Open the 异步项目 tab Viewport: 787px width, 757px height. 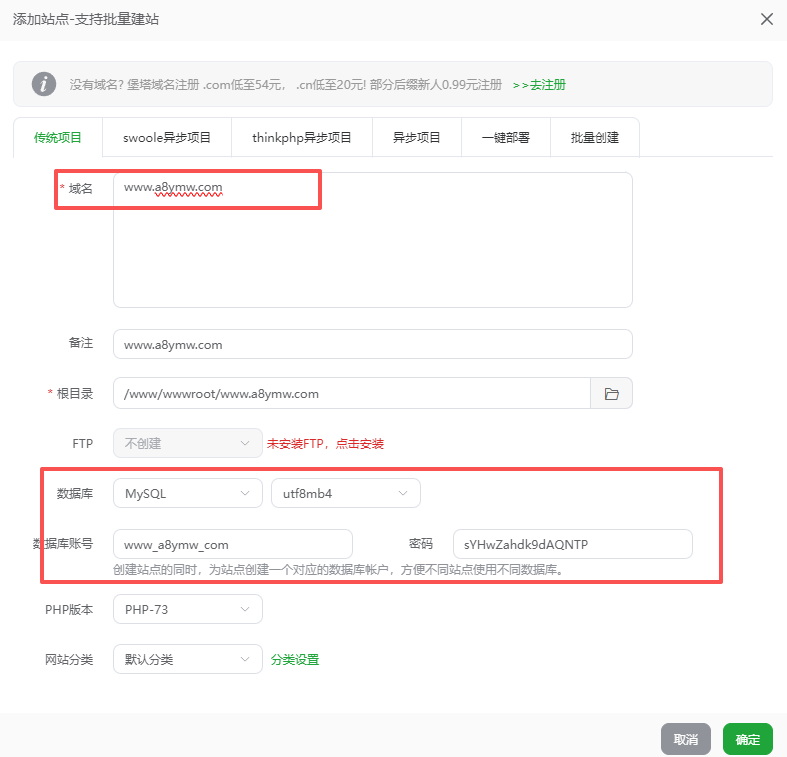tap(417, 138)
